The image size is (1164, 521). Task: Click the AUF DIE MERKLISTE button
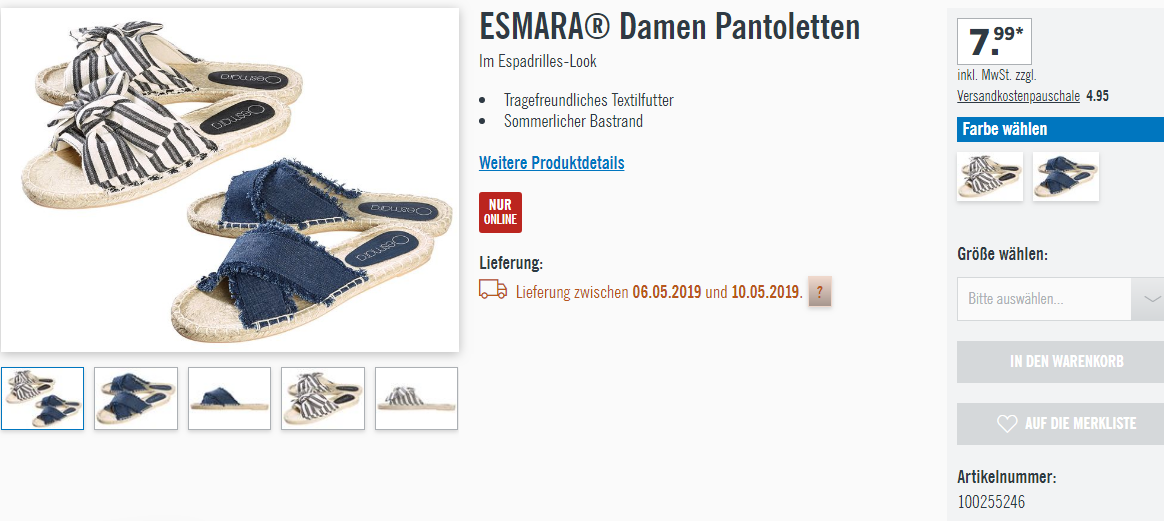pos(1060,424)
